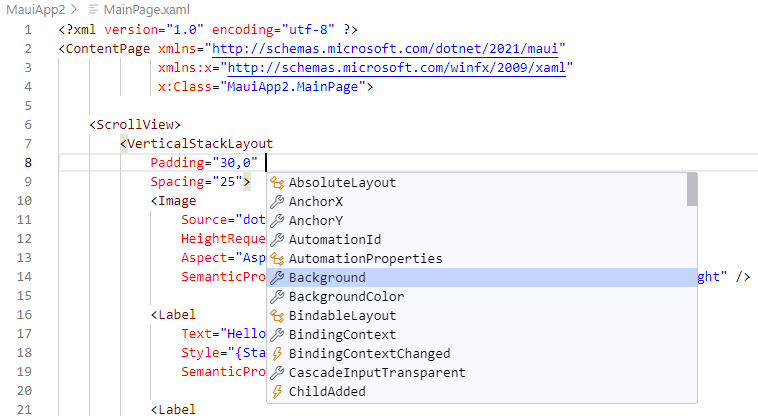Select BindableLayout completion item

[x=482, y=316]
